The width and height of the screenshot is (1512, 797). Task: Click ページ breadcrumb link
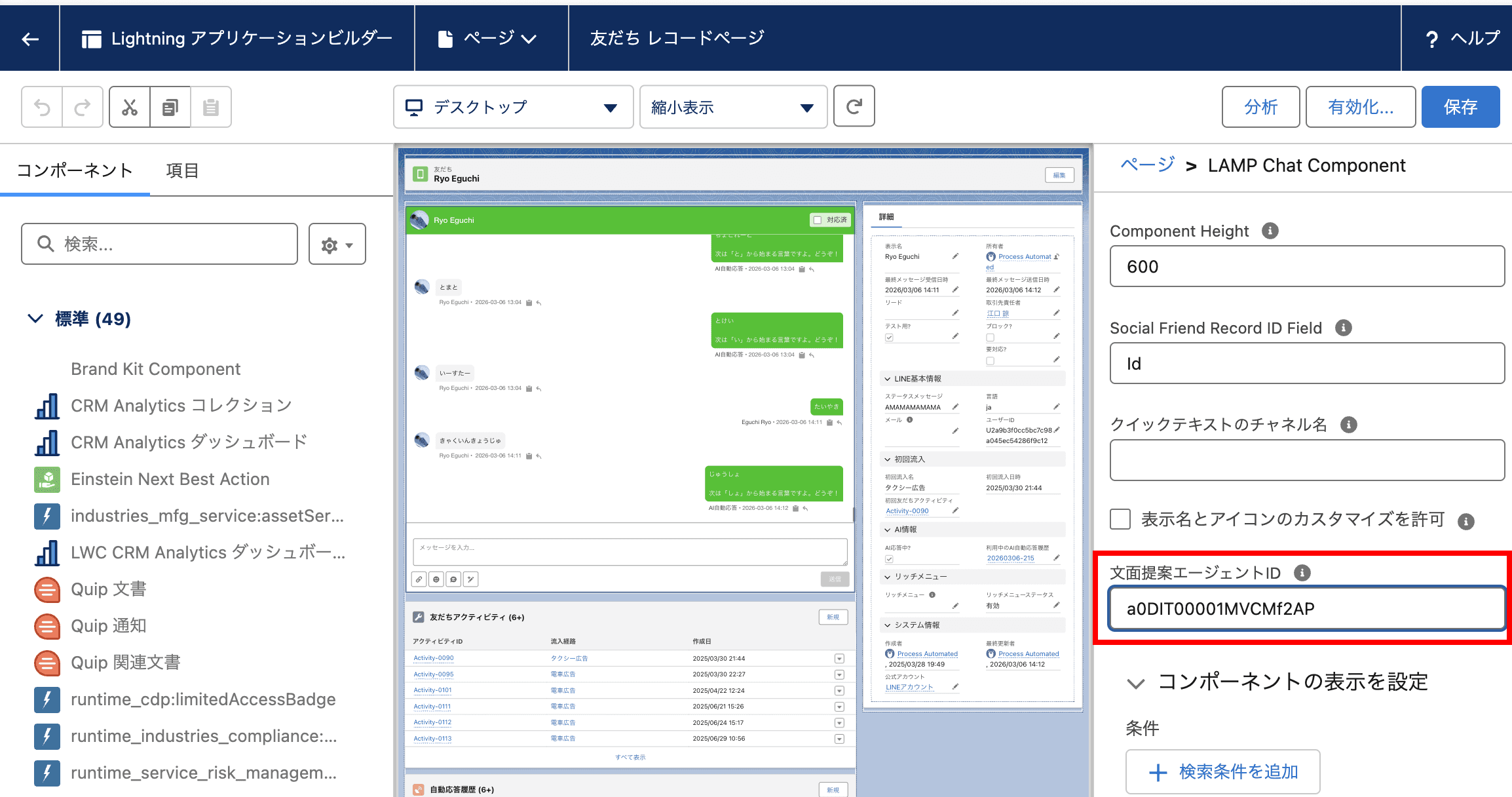click(x=1148, y=165)
